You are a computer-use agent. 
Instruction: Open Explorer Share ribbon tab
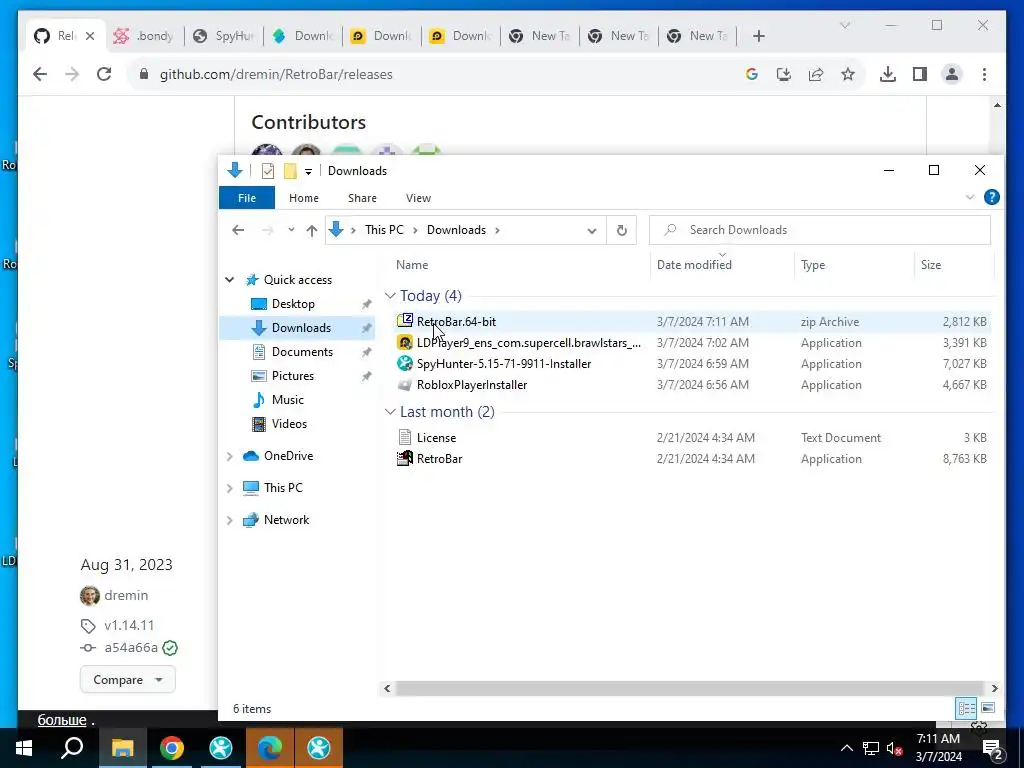(362, 198)
